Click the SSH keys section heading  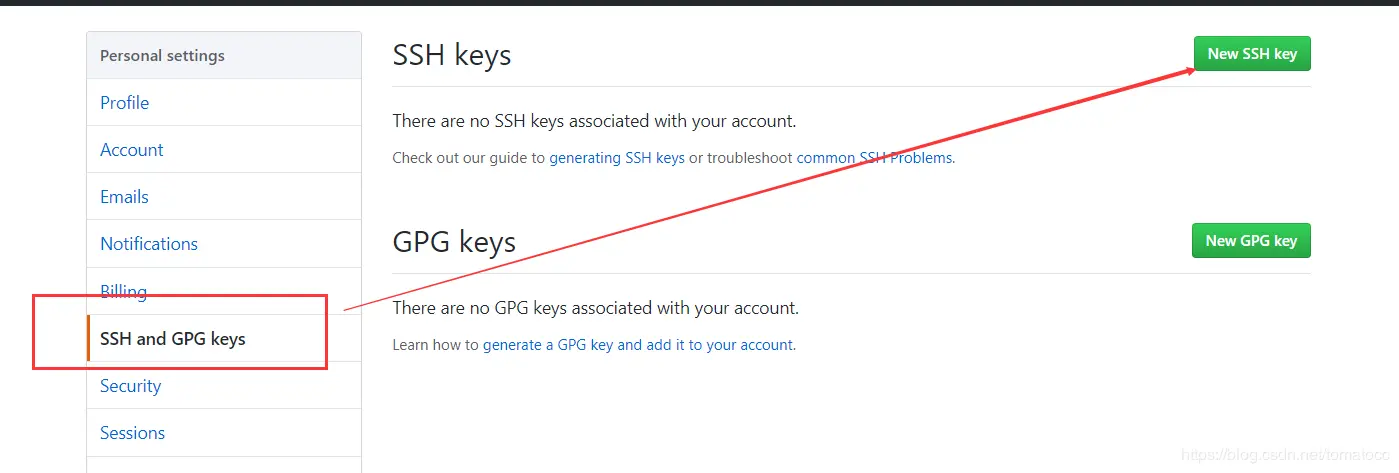click(452, 55)
